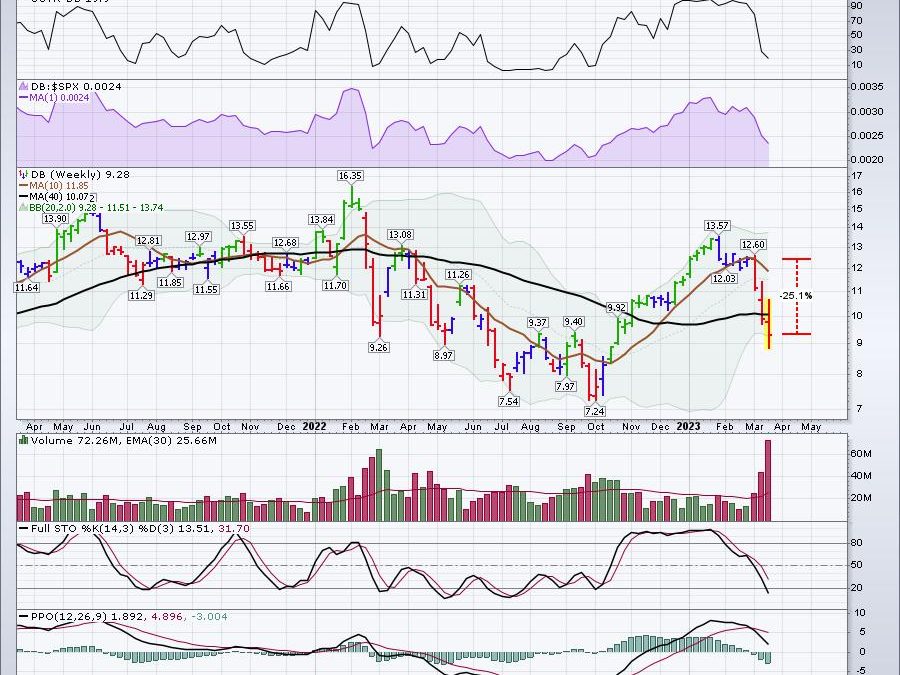Select the 11.29 low price annotation
Screen dimensions: 900x675
tap(141, 295)
